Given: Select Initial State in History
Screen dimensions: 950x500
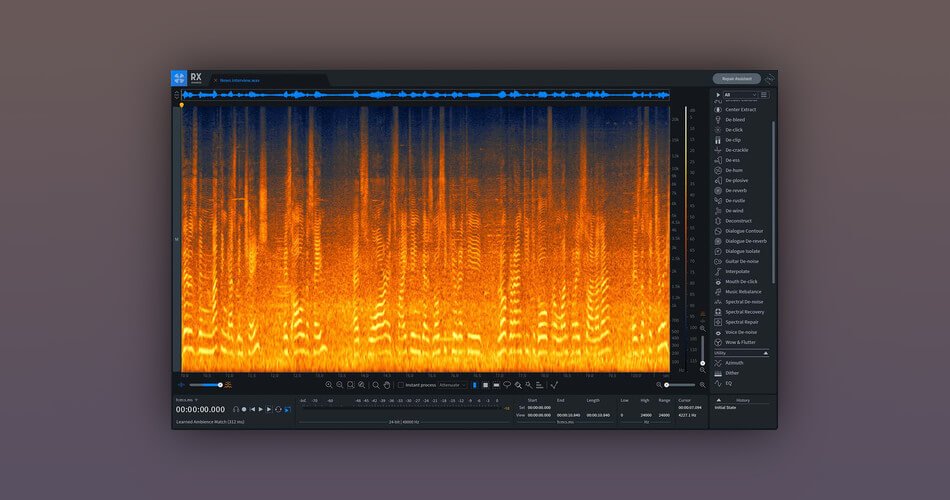Looking at the screenshot, I should (x=725, y=408).
